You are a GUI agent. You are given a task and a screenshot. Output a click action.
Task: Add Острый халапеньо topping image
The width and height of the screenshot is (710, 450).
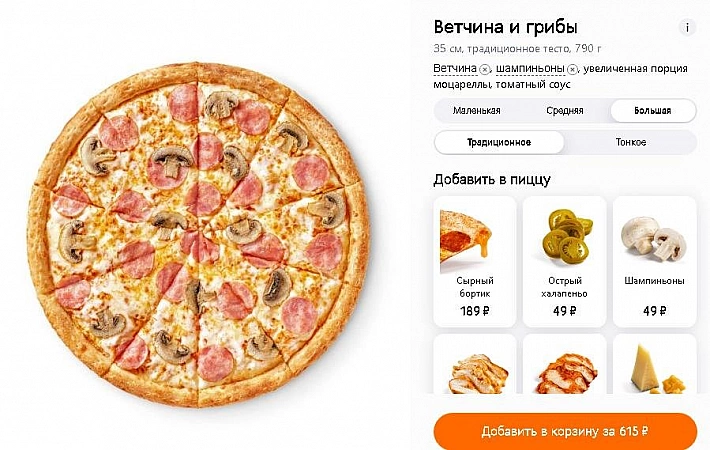point(565,235)
